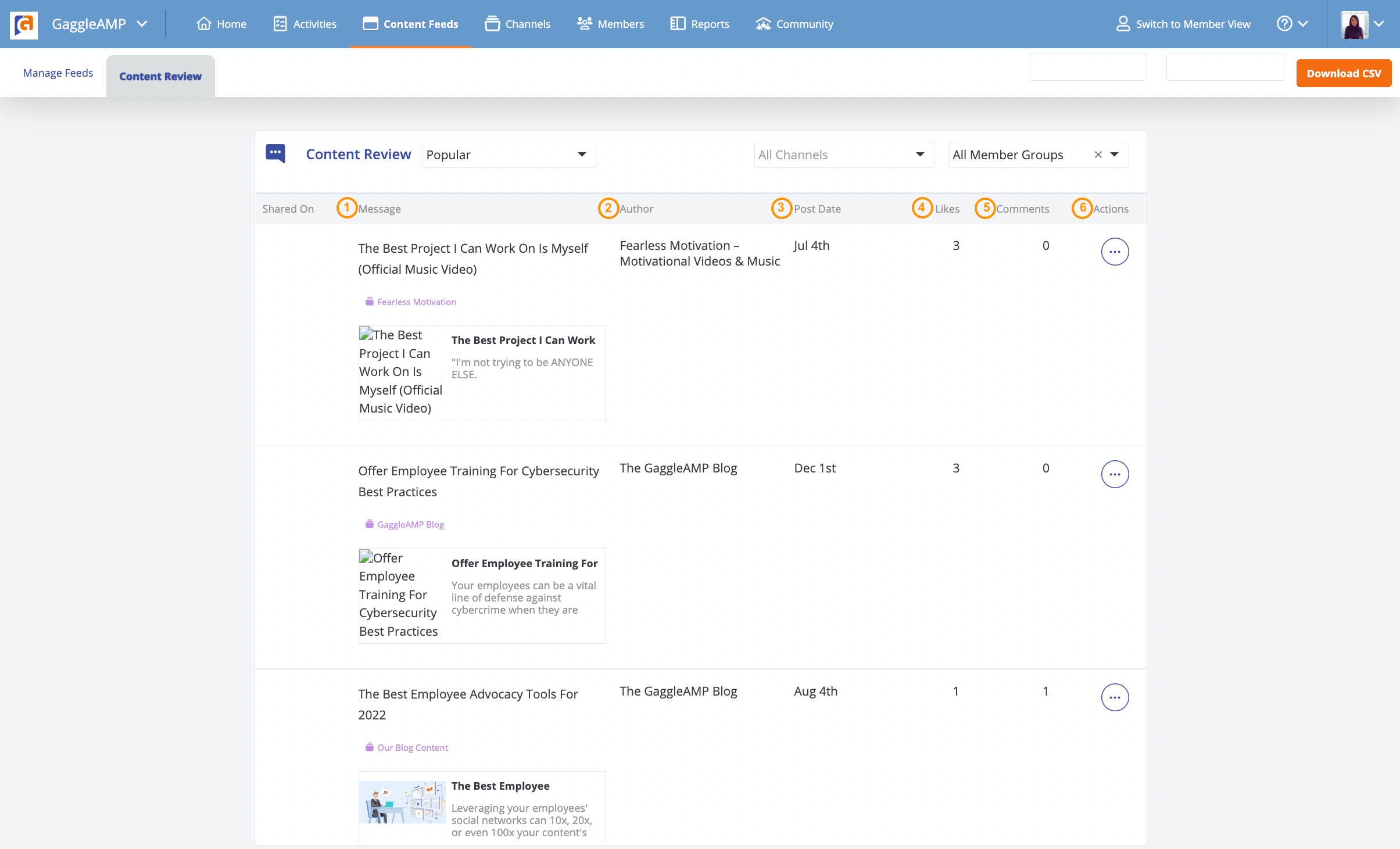Open the Activities nav item

(x=305, y=24)
